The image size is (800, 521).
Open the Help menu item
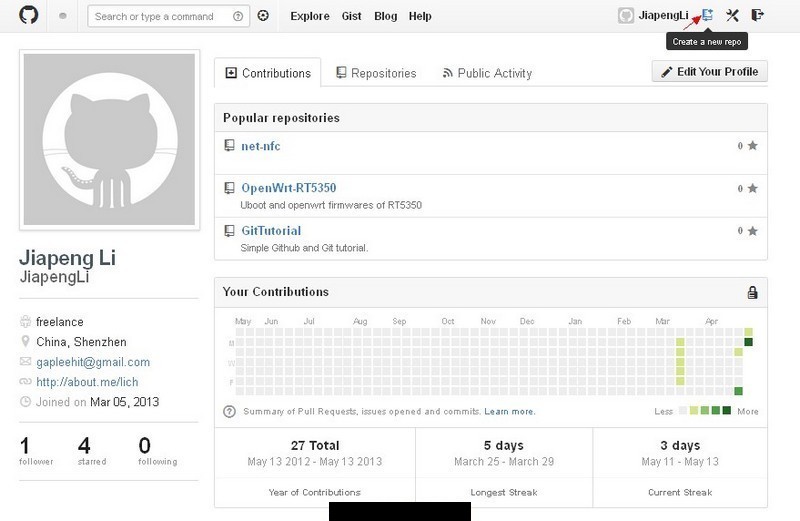[x=420, y=16]
